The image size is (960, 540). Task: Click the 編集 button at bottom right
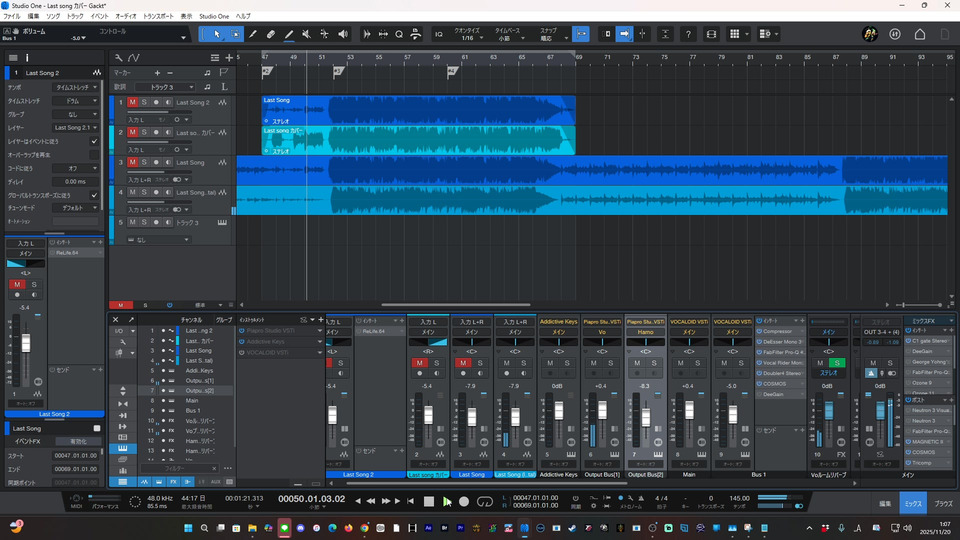[x=885, y=505]
